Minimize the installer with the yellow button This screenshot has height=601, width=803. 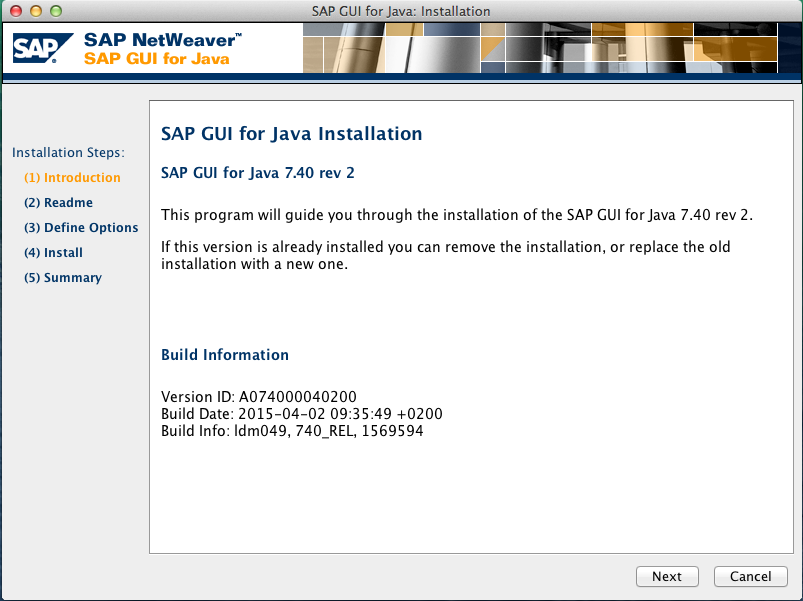point(35,11)
